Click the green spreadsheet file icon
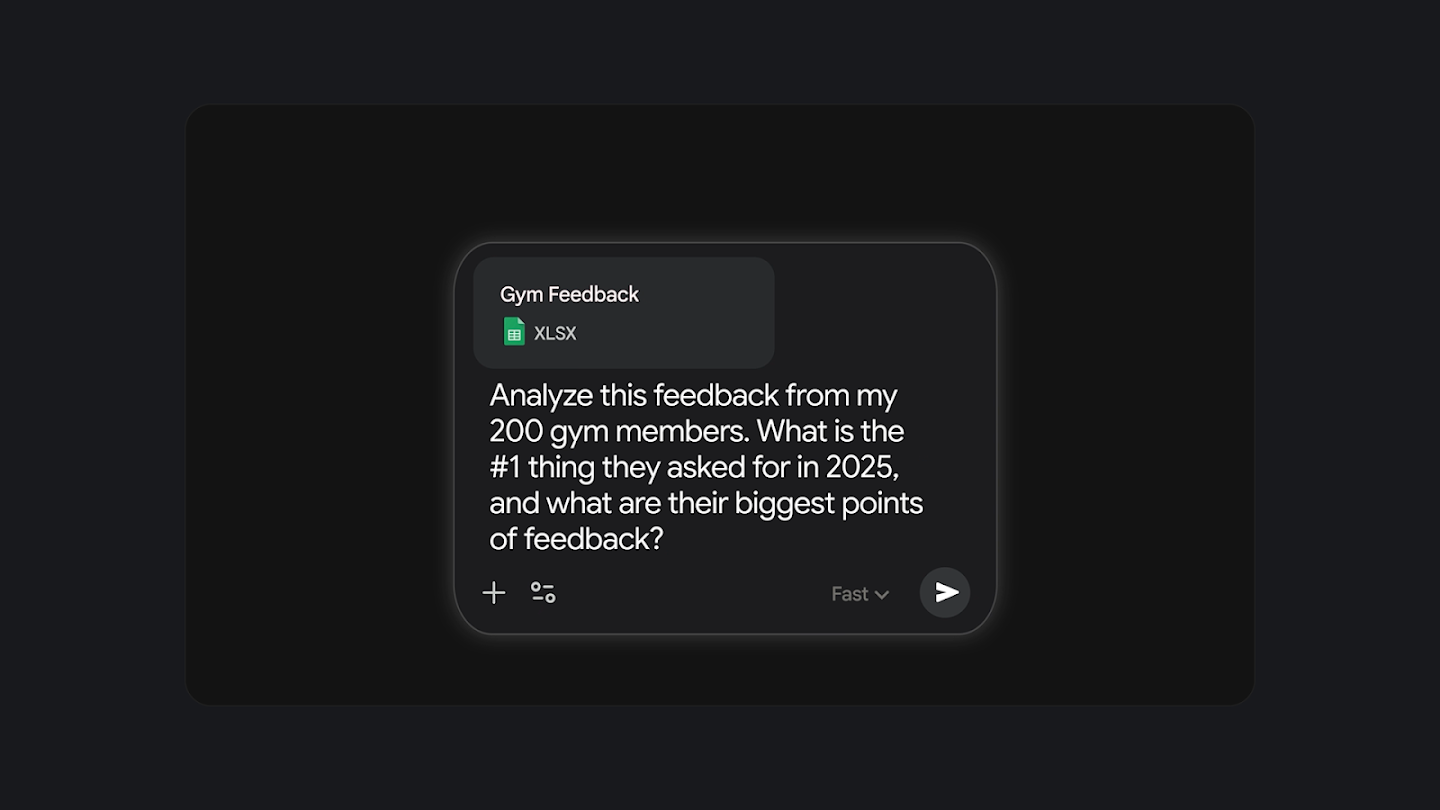The width and height of the screenshot is (1440, 810). click(x=514, y=332)
